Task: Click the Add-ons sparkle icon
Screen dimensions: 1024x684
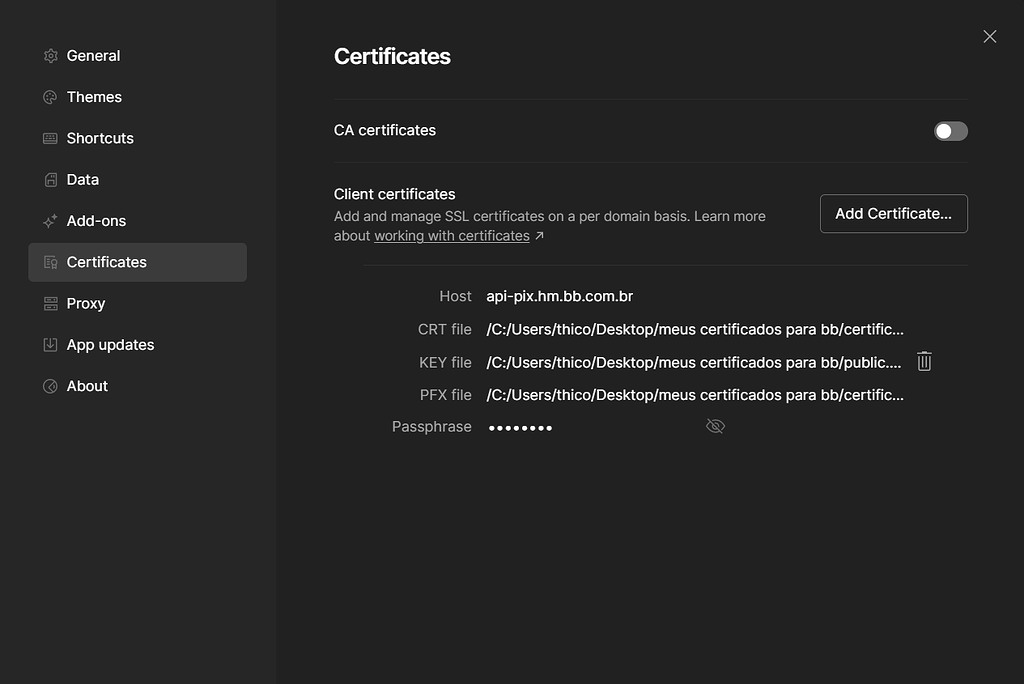Action: click(x=50, y=221)
